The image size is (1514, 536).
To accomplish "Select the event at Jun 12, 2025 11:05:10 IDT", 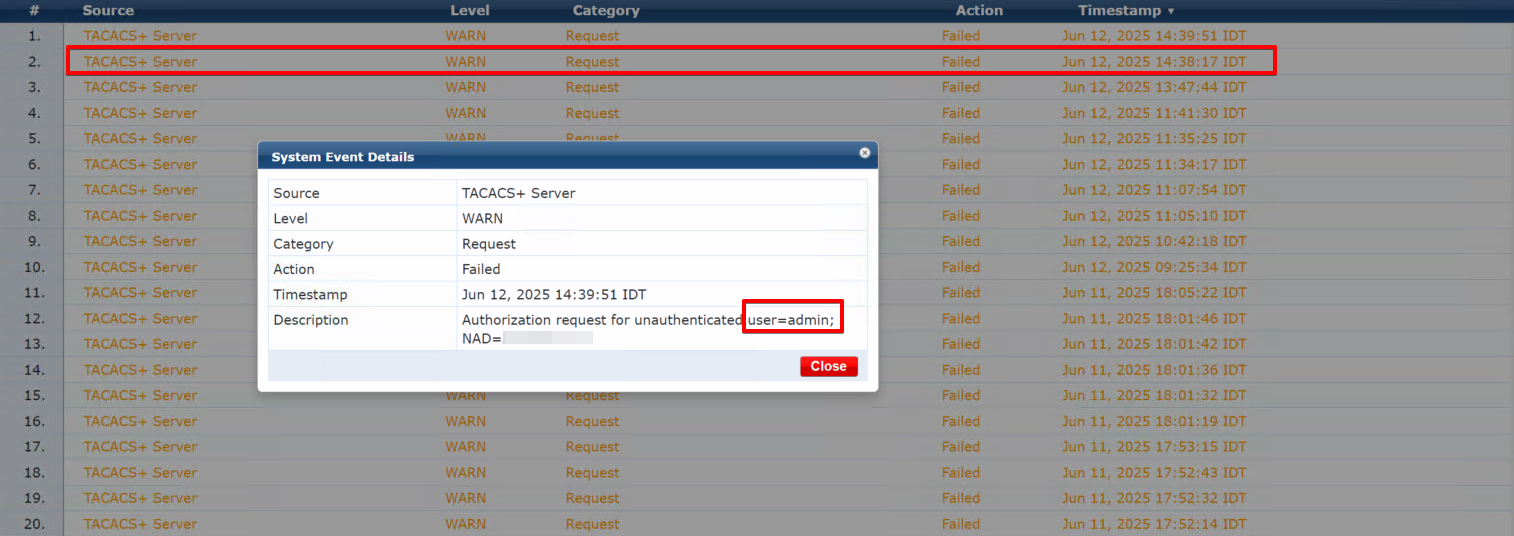I will (x=757, y=215).
